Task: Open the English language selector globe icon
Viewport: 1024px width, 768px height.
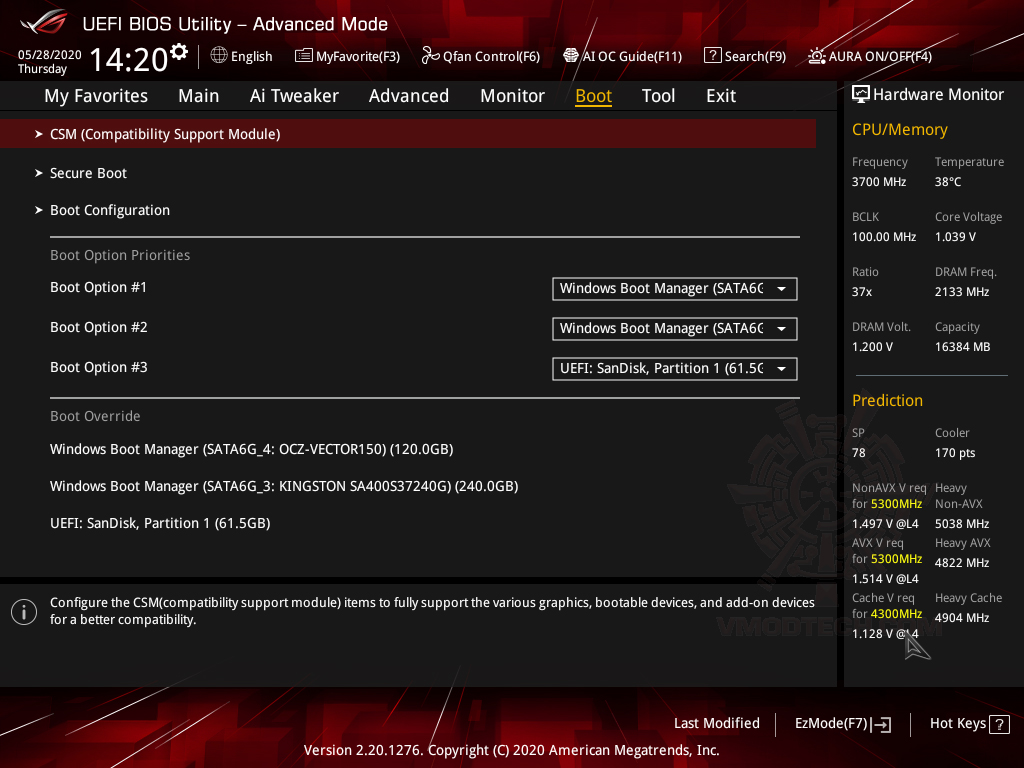Action: [x=219, y=56]
